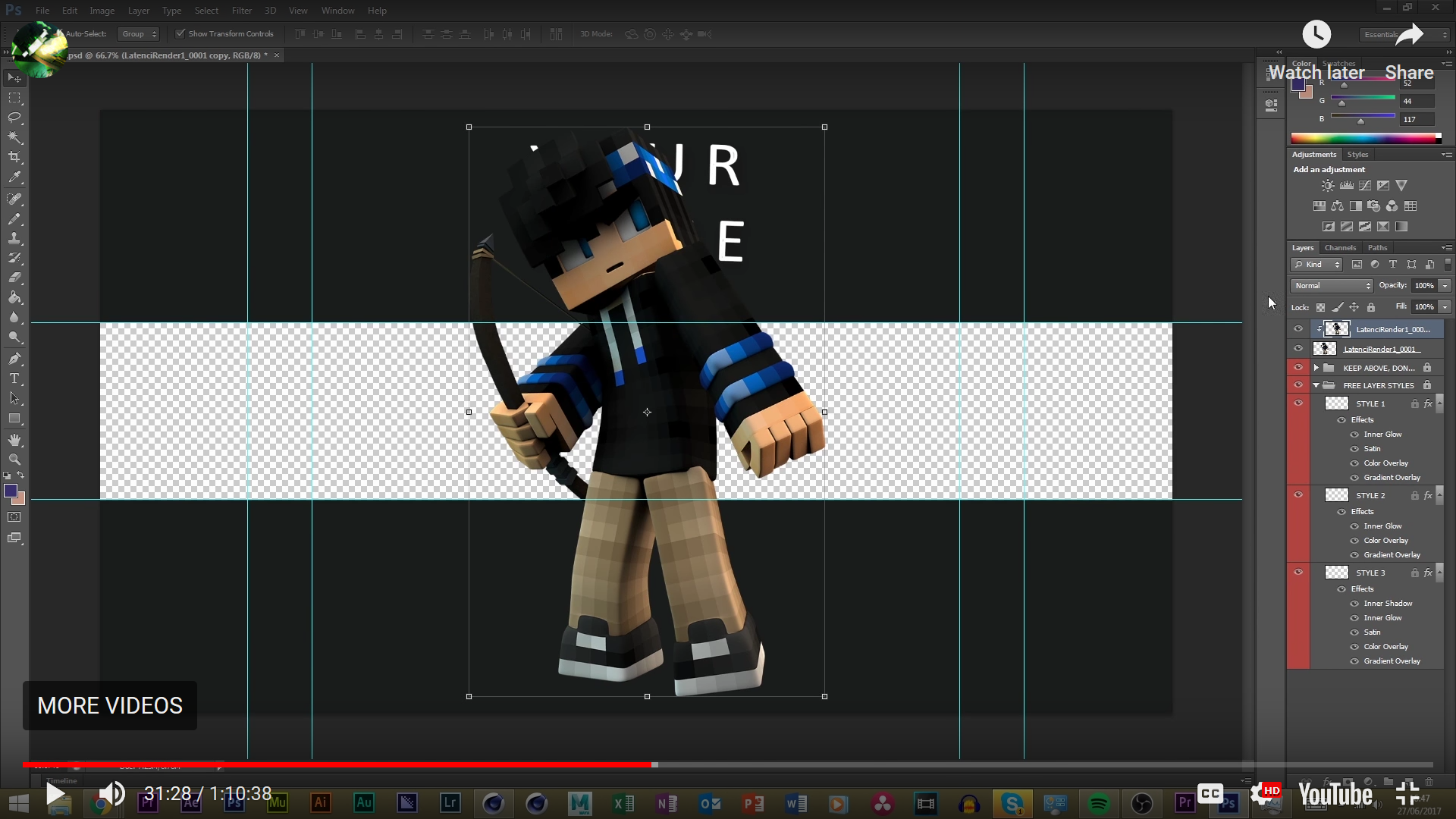Image resolution: width=1456 pixels, height=819 pixels.
Task: Select the Lasso tool
Action: [14, 118]
